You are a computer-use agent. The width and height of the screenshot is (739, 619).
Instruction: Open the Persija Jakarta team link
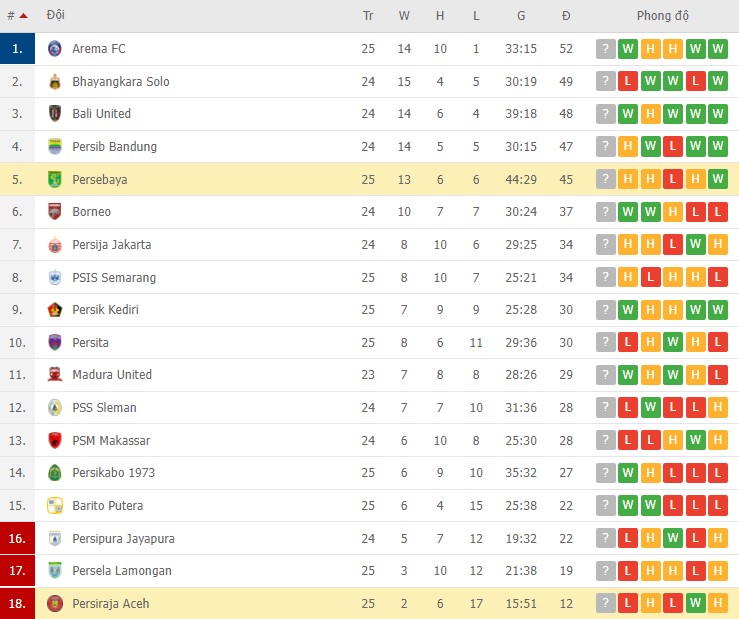112,245
